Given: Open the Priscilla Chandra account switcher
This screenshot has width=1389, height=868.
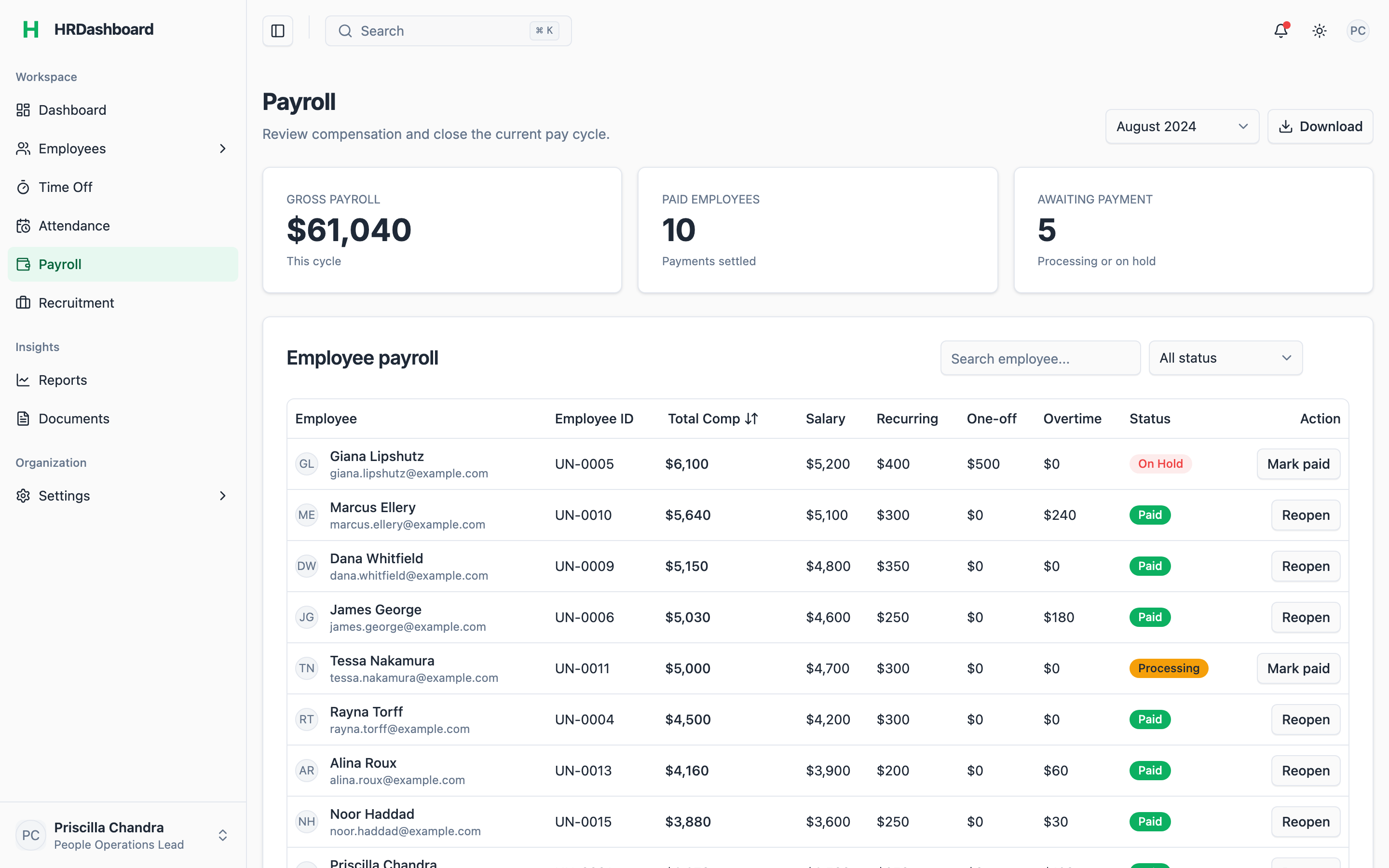Looking at the screenshot, I should (x=123, y=835).
